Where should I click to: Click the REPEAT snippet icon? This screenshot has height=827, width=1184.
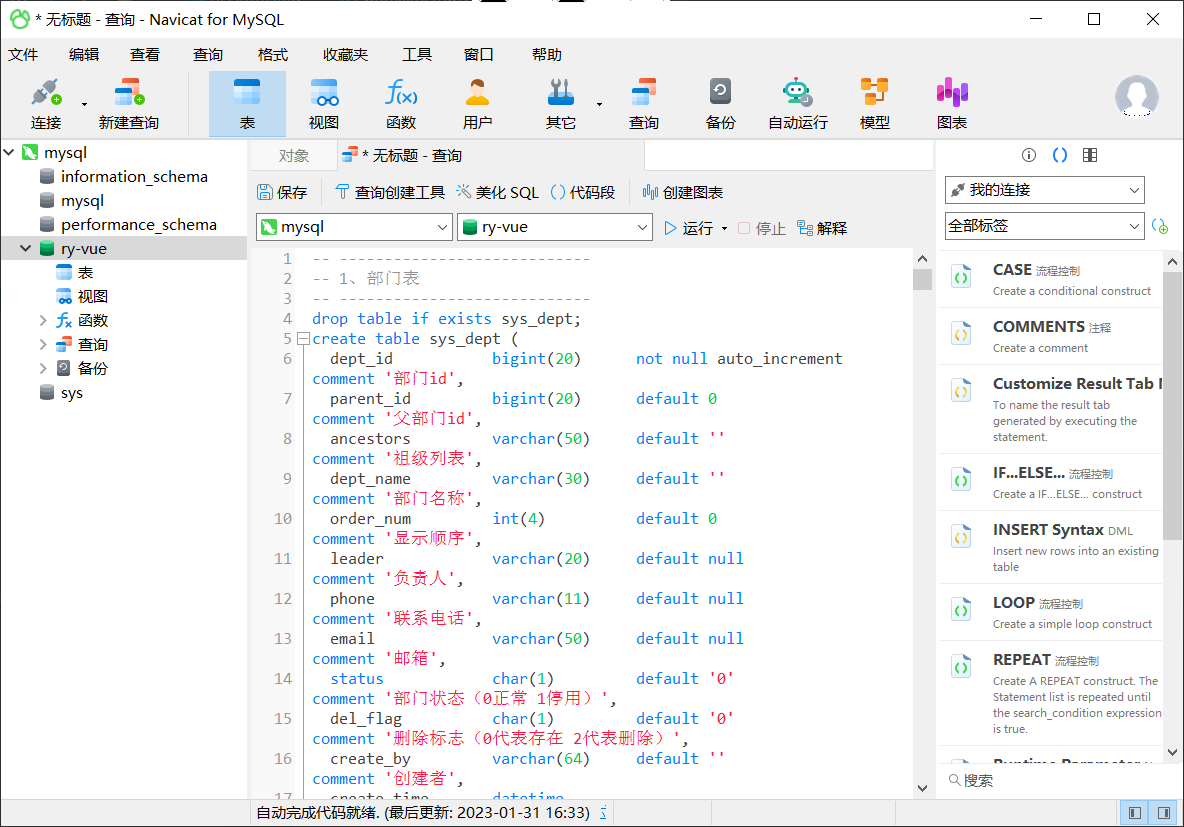(x=961, y=668)
